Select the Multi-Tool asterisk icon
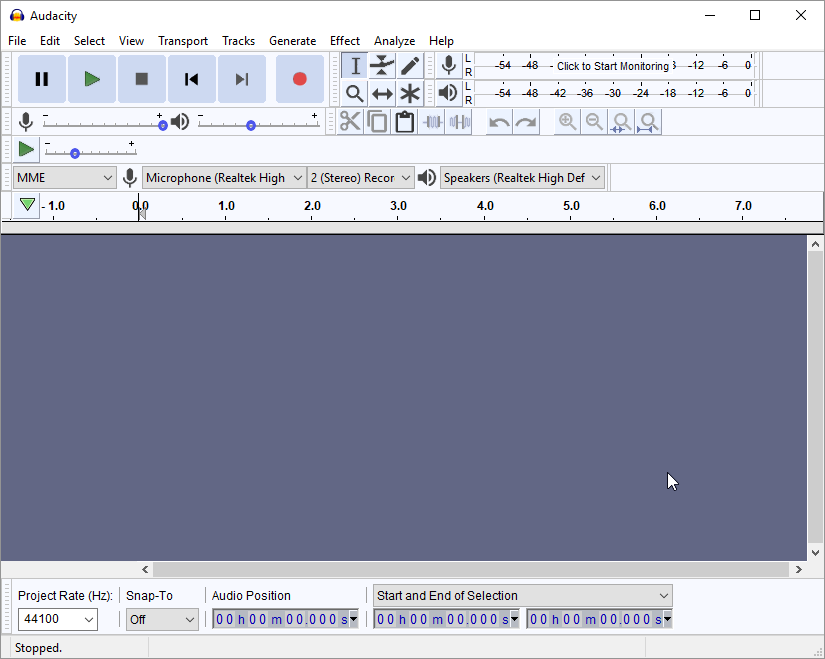 pyautogui.click(x=410, y=94)
